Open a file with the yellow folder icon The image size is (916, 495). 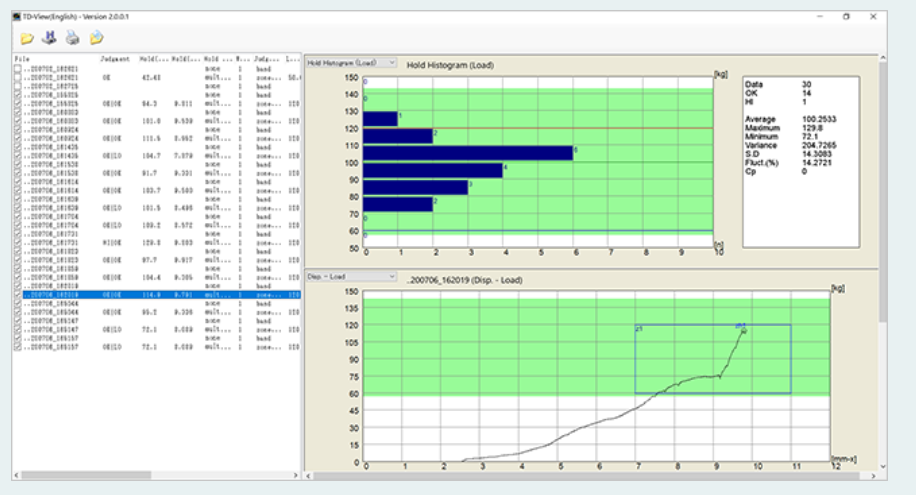27,39
